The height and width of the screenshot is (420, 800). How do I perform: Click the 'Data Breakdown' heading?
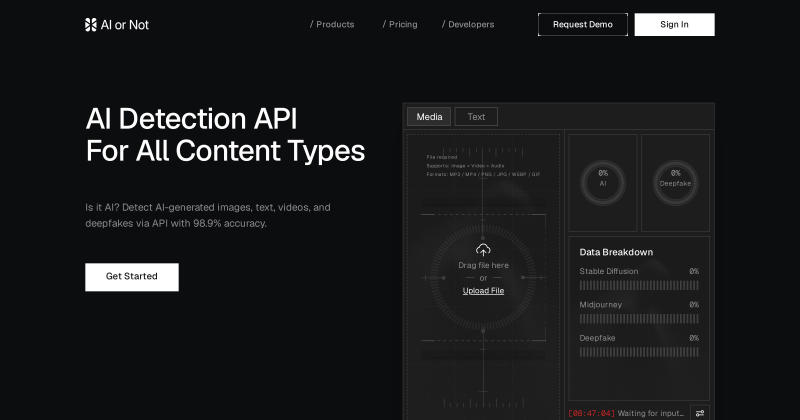(616, 252)
